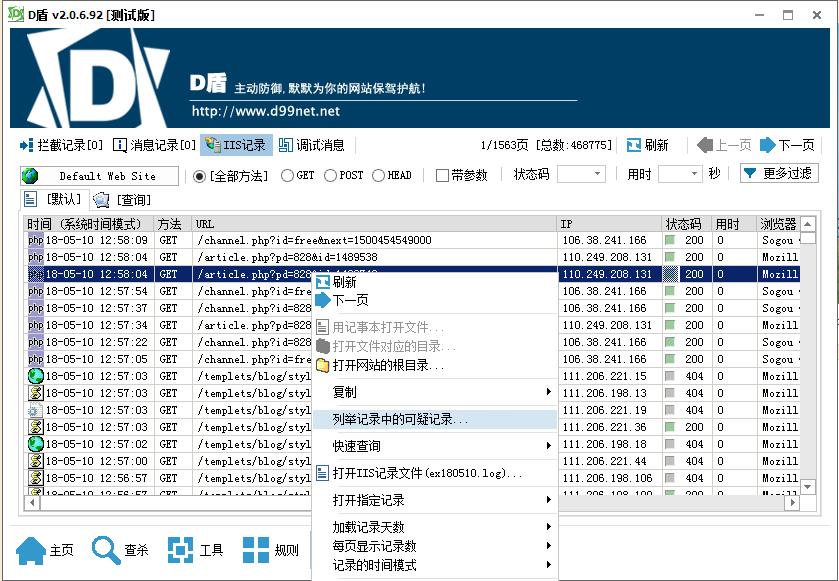This screenshot has width=839, height=581.
Task: Click the Default Web Site selector
Action: point(100,176)
